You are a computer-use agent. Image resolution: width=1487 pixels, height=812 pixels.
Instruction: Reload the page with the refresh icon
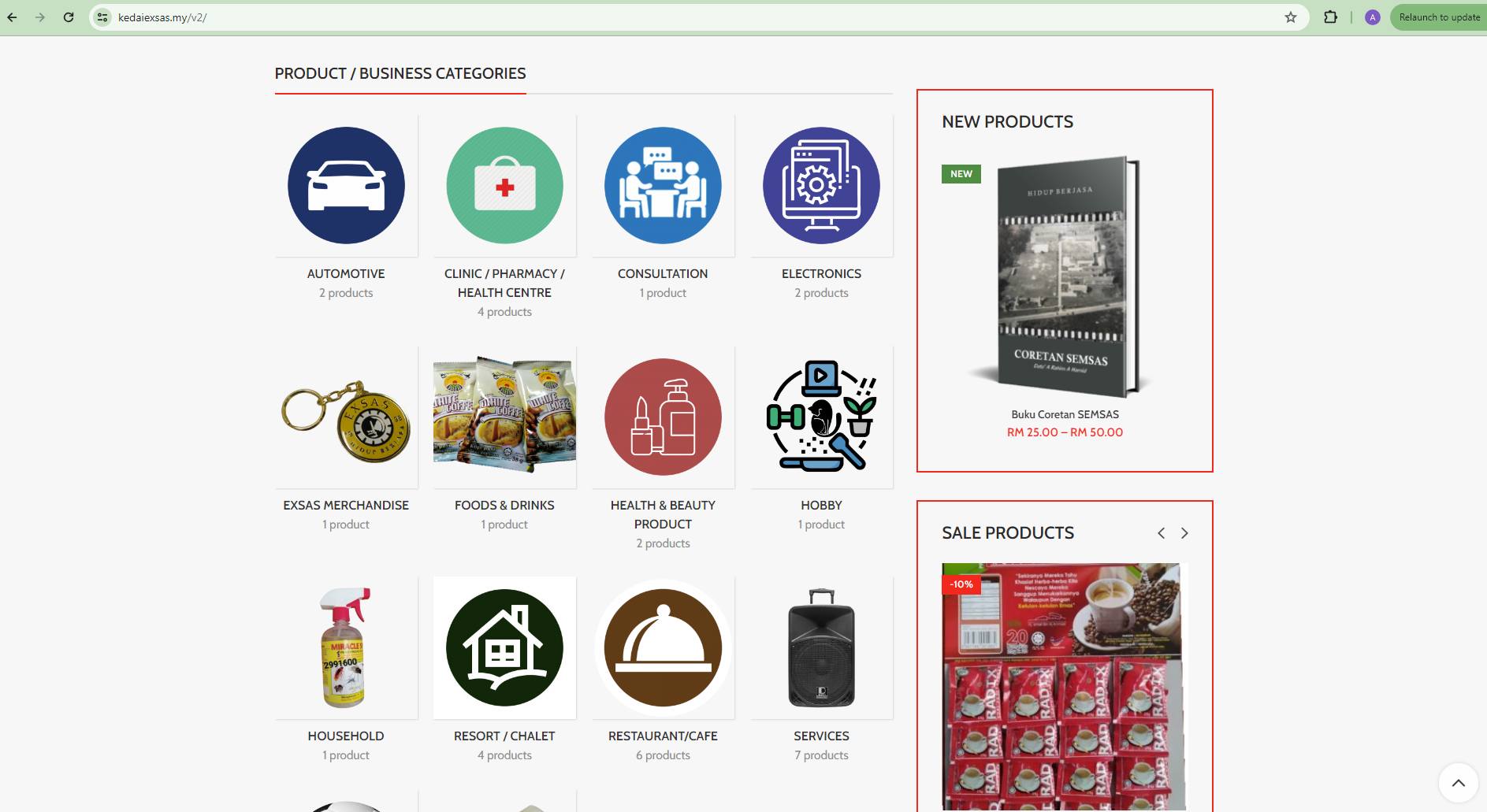pos(69,17)
